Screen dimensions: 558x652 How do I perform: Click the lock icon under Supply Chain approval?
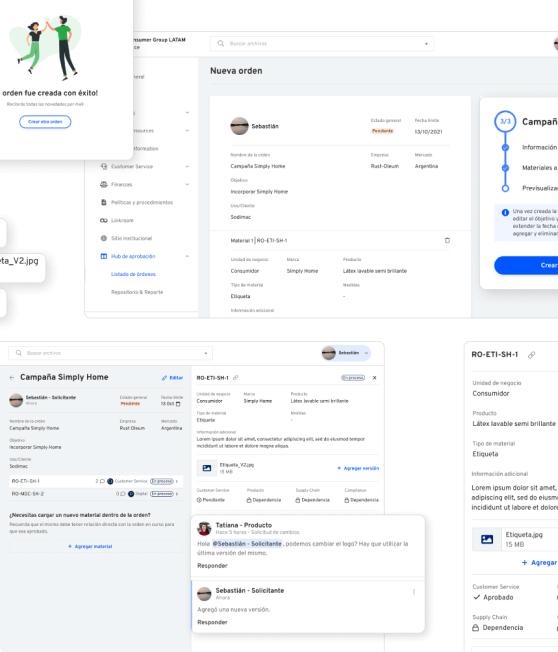click(298, 500)
